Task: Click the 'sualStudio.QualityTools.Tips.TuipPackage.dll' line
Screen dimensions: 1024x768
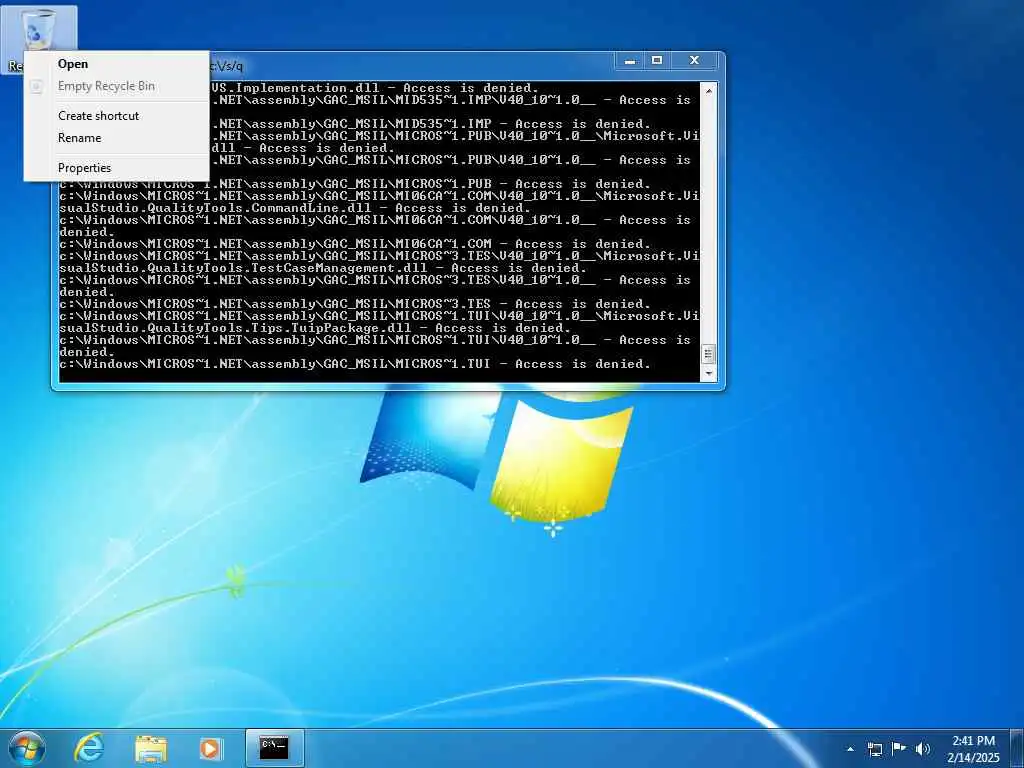Action: tap(315, 328)
